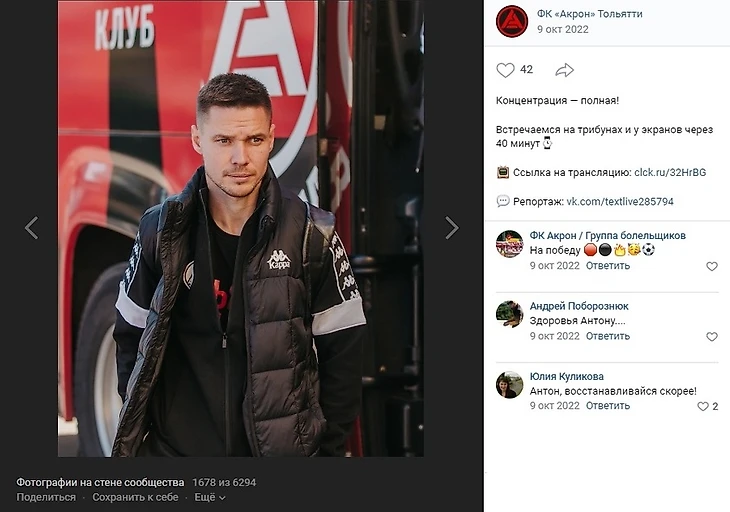Like Andrey Poboroznyuk's comment
This screenshot has width=730, height=512.
tap(712, 337)
